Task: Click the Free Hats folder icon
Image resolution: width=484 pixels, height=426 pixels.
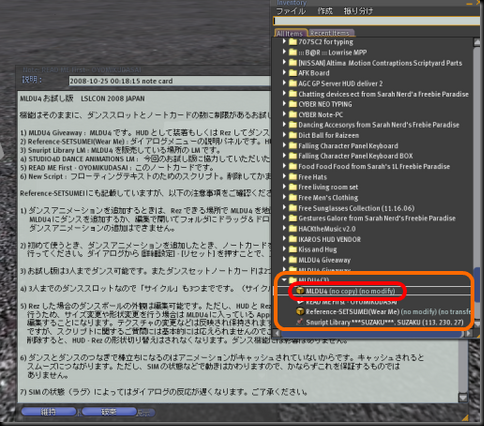Action: point(293,177)
